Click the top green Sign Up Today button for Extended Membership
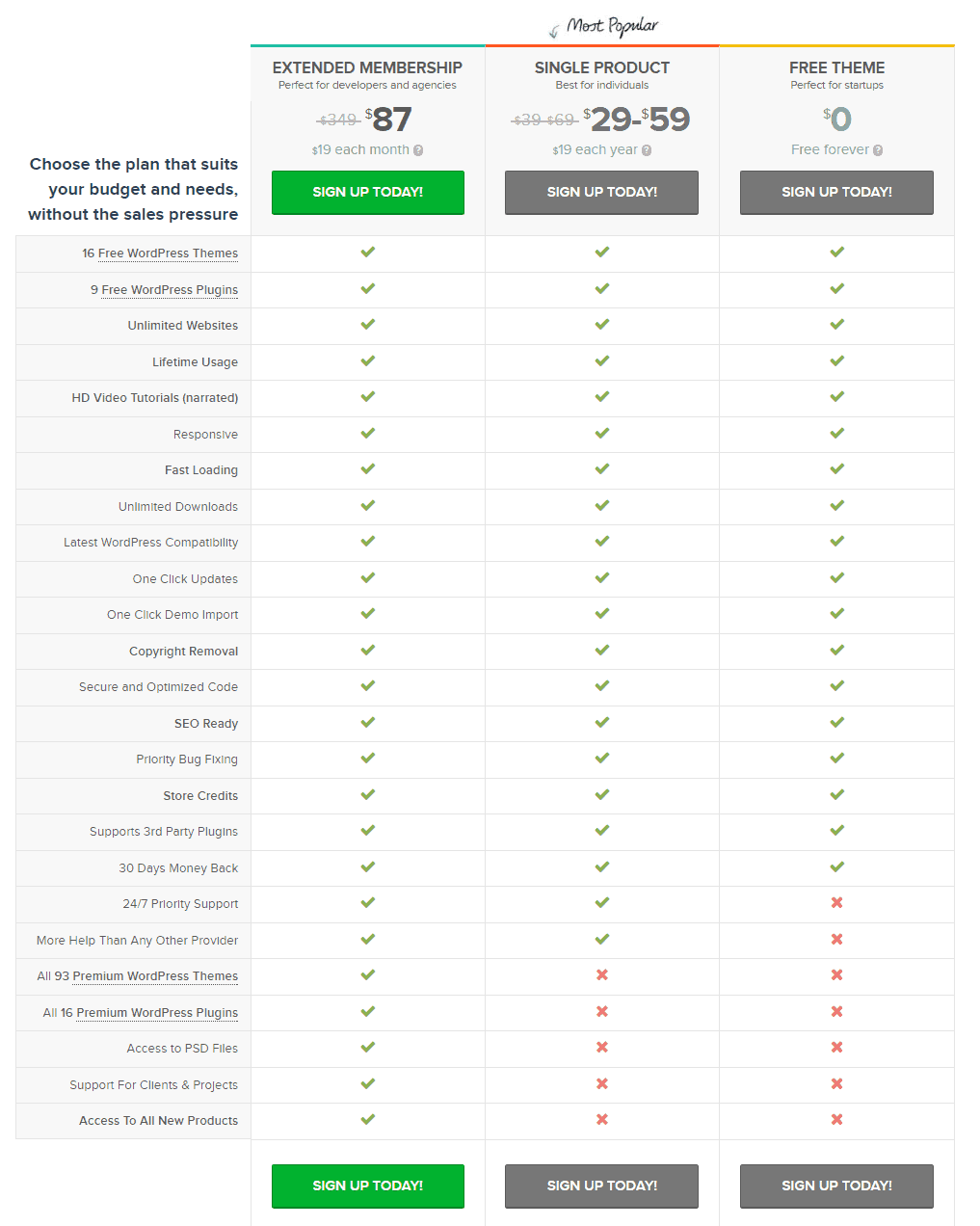This screenshot has width=980, height=1226. coord(368,193)
